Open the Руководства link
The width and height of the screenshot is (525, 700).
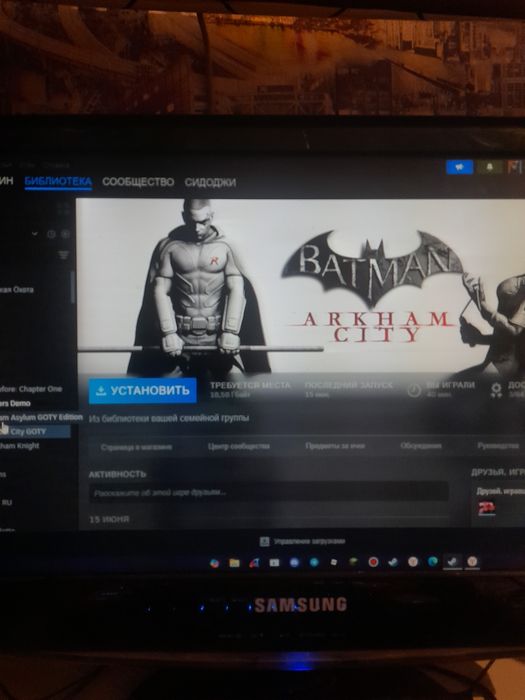498,446
